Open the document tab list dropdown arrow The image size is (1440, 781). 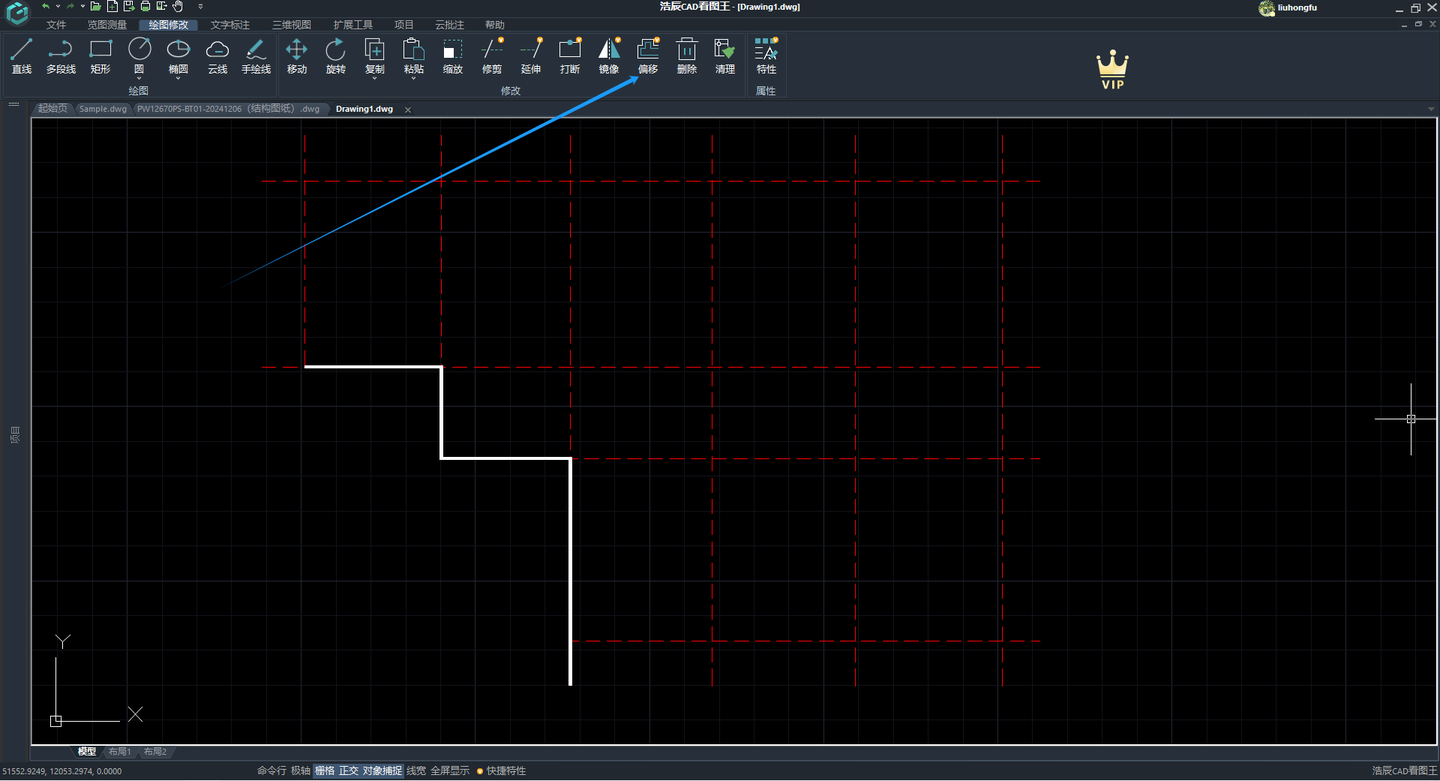click(1431, 109)
